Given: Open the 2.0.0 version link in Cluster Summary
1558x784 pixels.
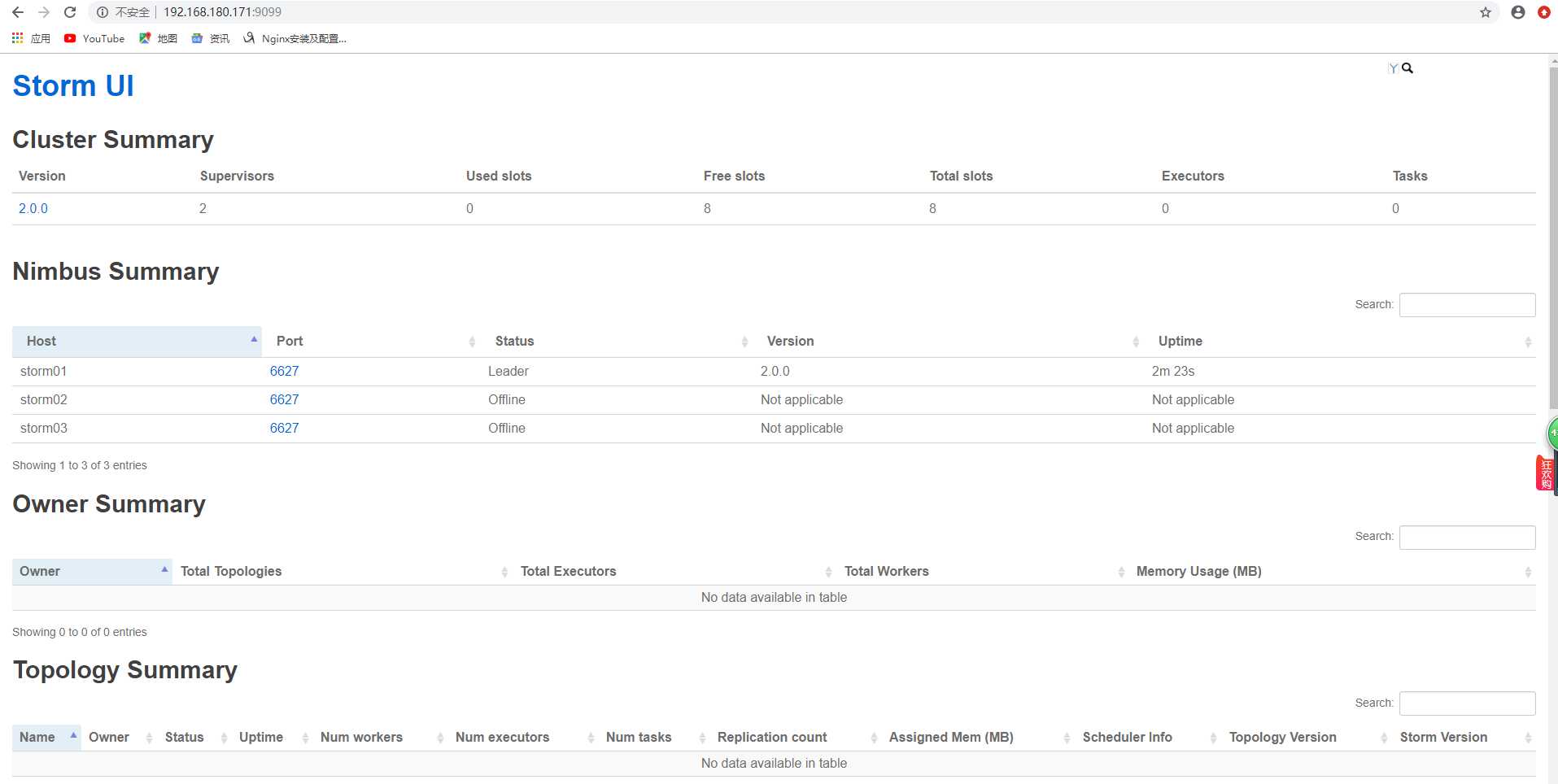Looking at the screenshot, I should [33, 208].
